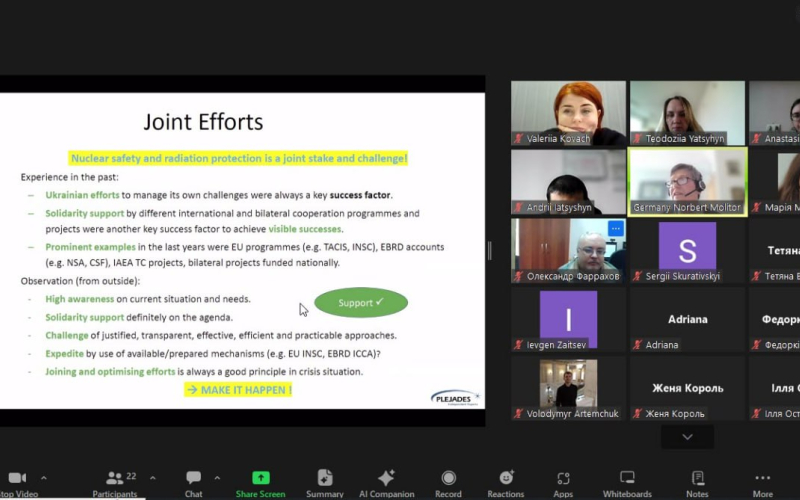Click the MAKE IT HAPPEN highlighted text
The height and width of the screenshot is (500, 800).
238,390
